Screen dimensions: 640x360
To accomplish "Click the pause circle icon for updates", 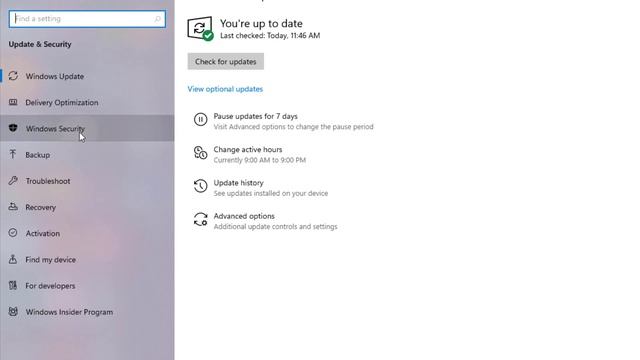I will (x=200, y=120).
